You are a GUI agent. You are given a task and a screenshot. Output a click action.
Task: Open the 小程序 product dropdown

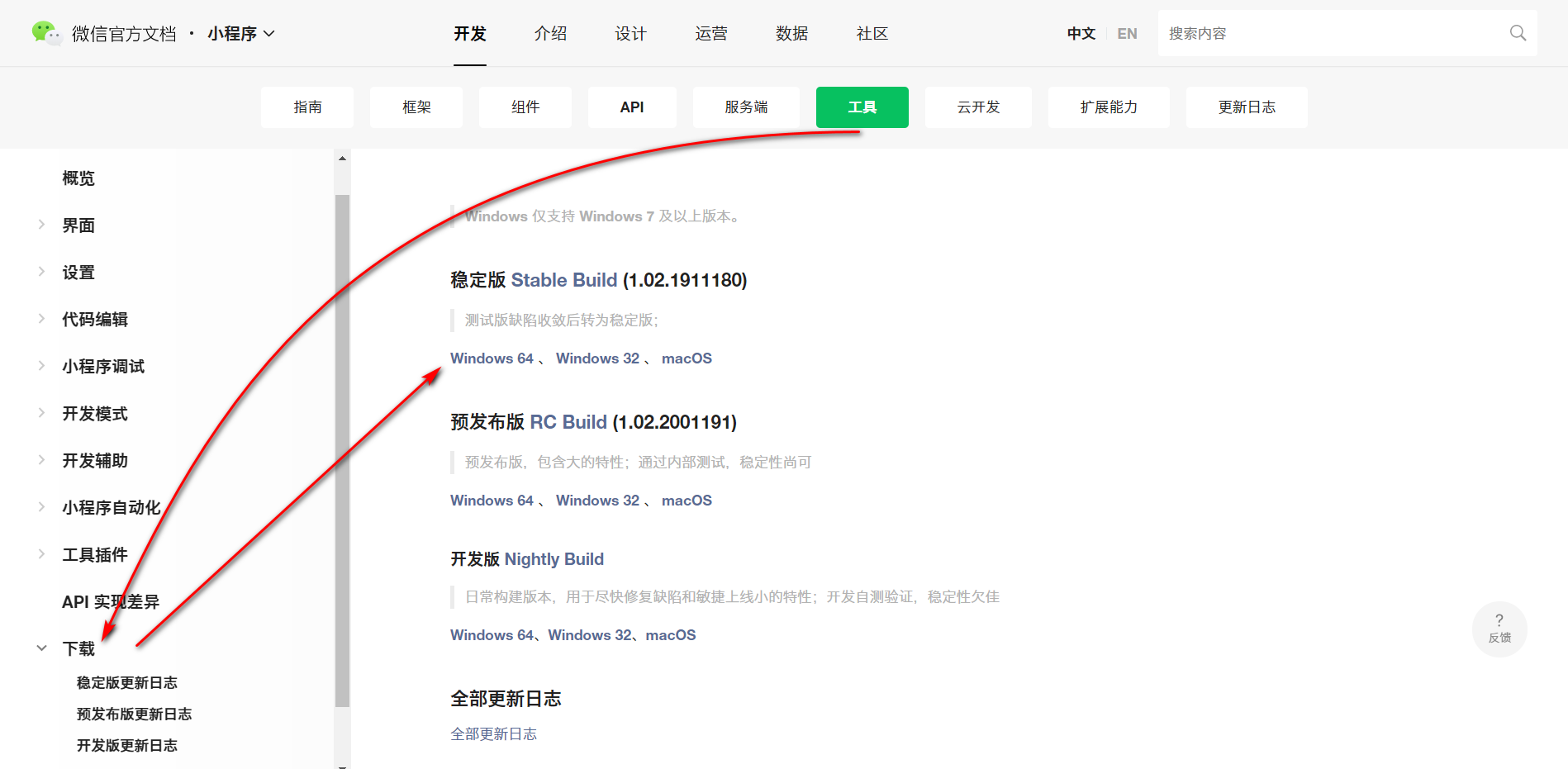pyautogui.click(x=241, y=34)
